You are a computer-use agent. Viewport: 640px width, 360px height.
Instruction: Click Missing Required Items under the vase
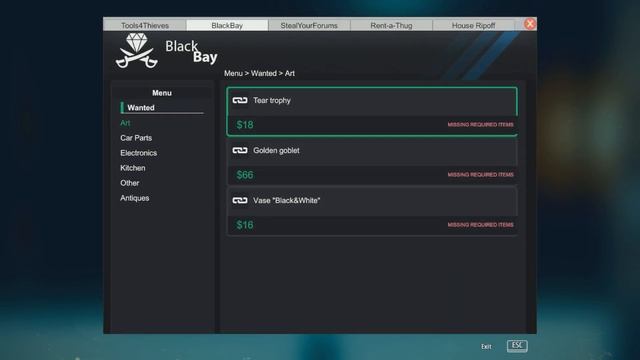coord(480,225)
